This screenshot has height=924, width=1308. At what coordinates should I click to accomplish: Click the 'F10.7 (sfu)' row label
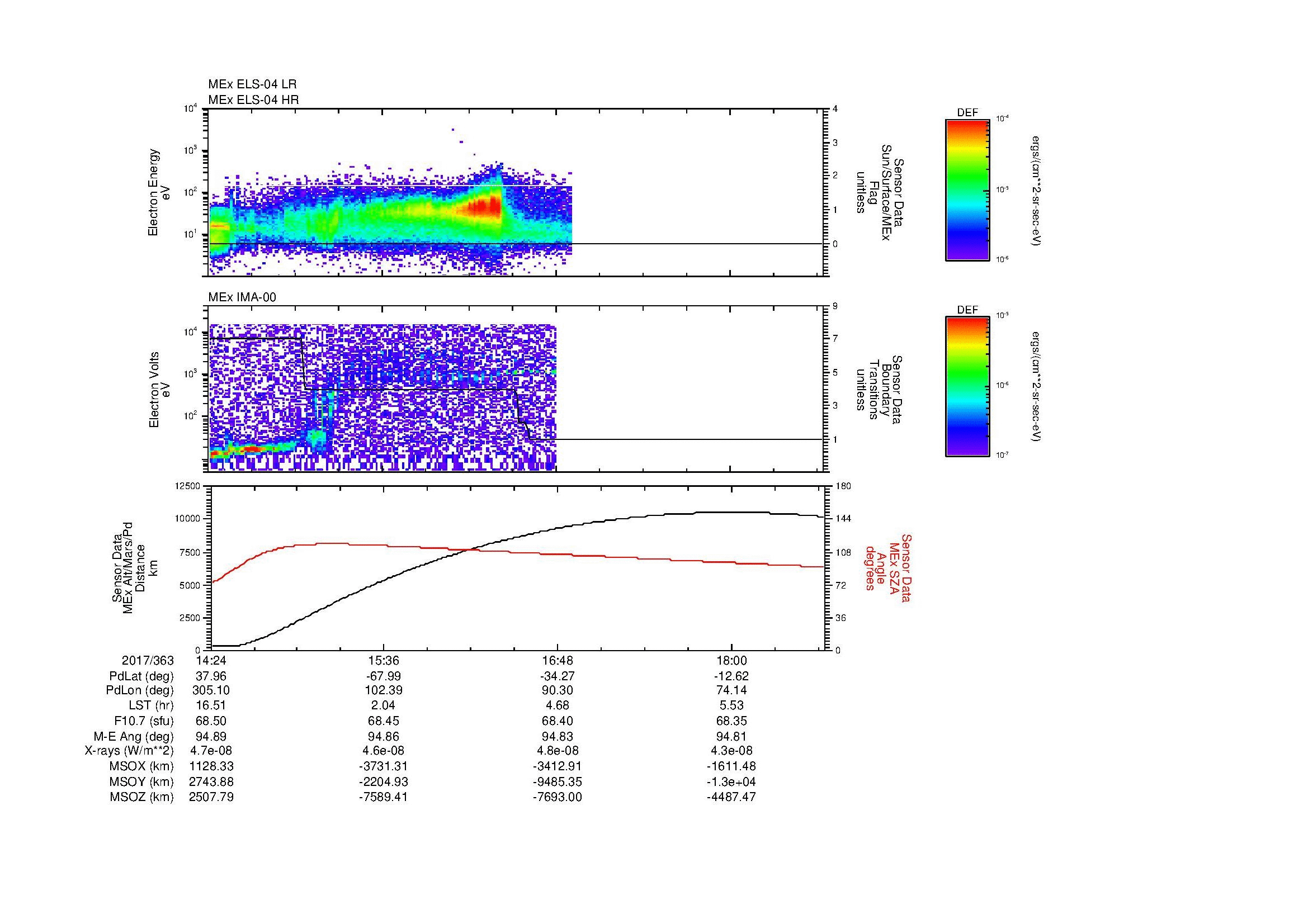[144, 721]
